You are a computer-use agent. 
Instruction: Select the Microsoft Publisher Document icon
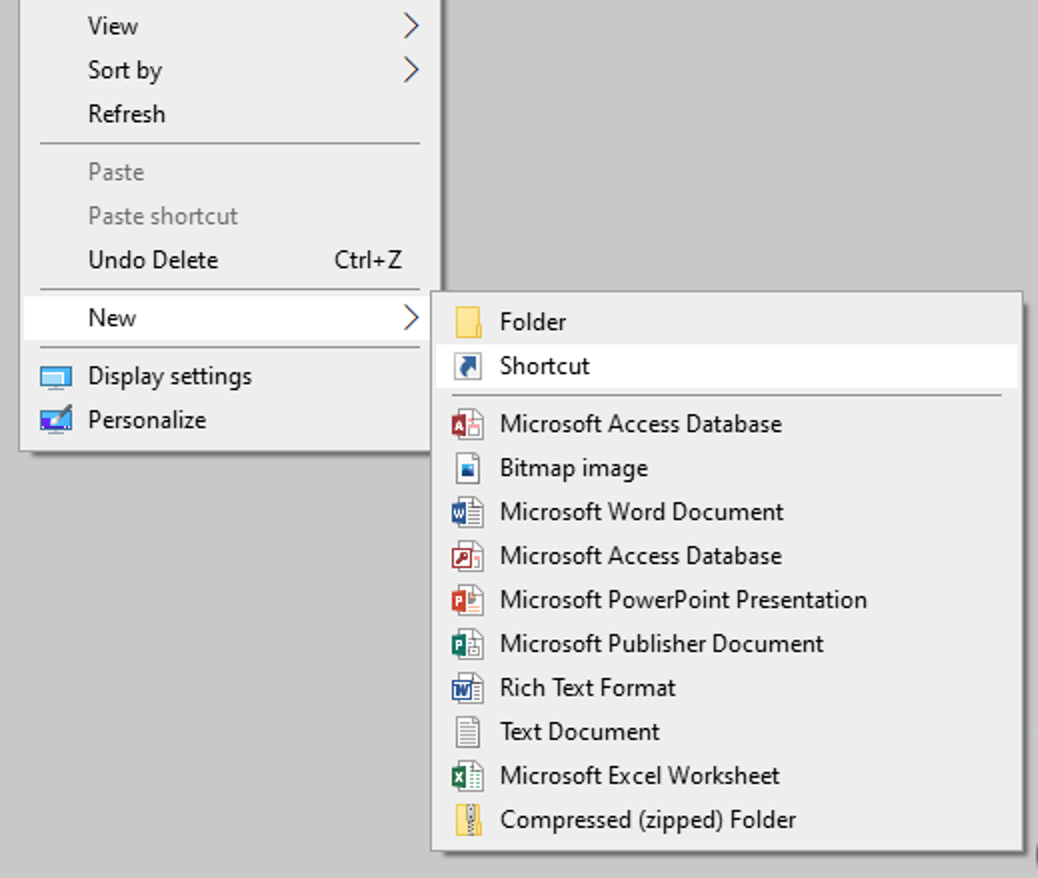pyautogui.click(x=467, y=644)
